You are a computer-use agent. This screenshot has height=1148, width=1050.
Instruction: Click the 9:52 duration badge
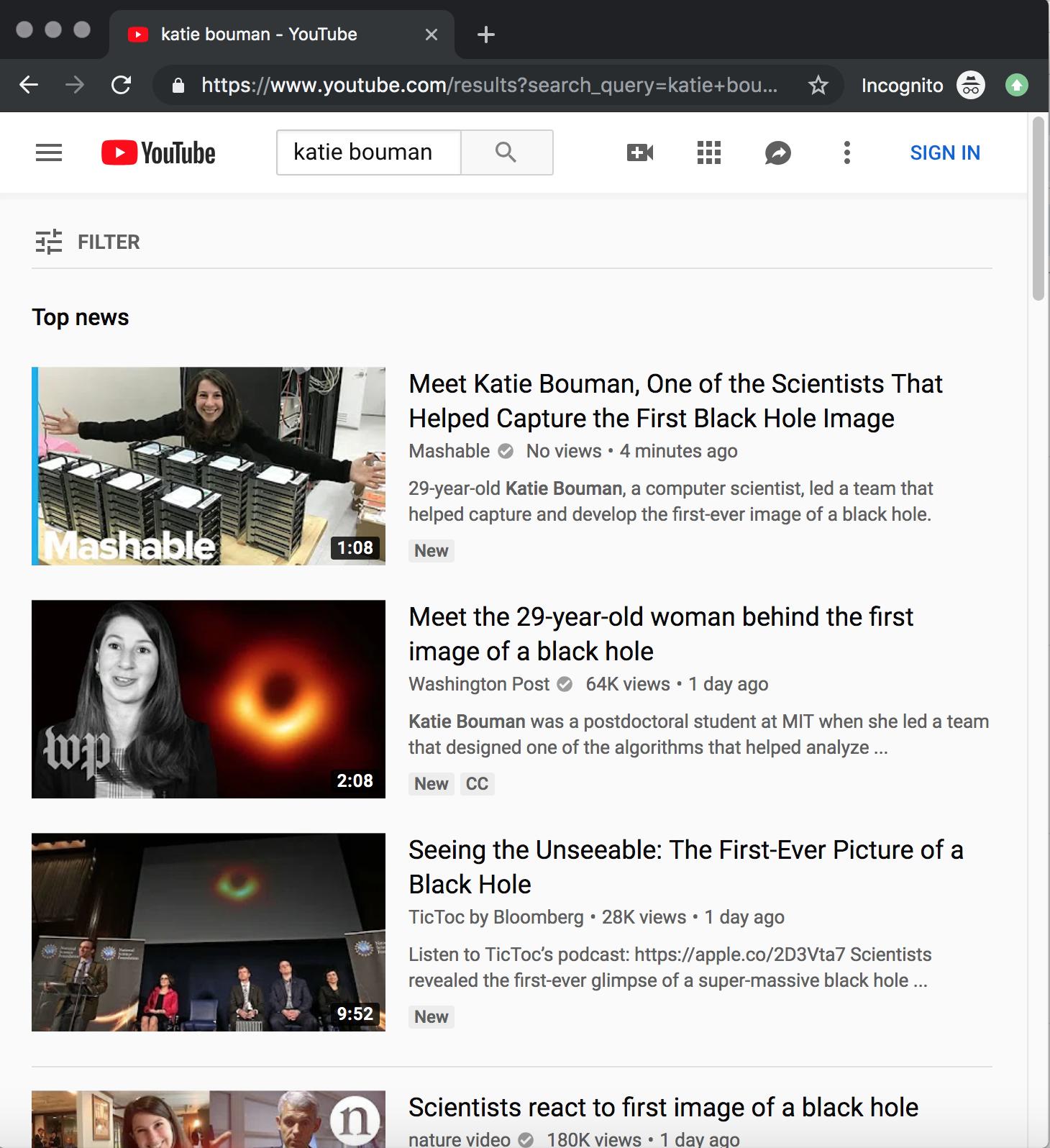355,1013
